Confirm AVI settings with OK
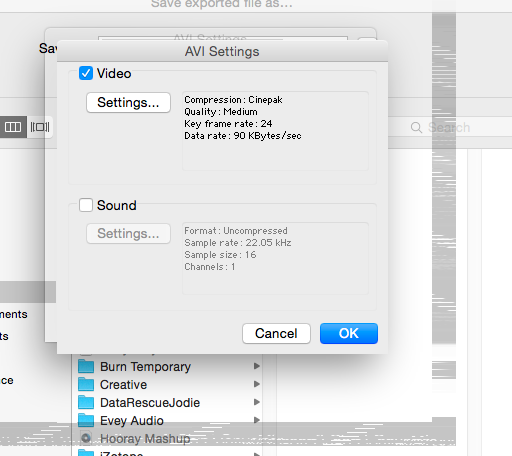The image size is (512, 456). [349, 333]
